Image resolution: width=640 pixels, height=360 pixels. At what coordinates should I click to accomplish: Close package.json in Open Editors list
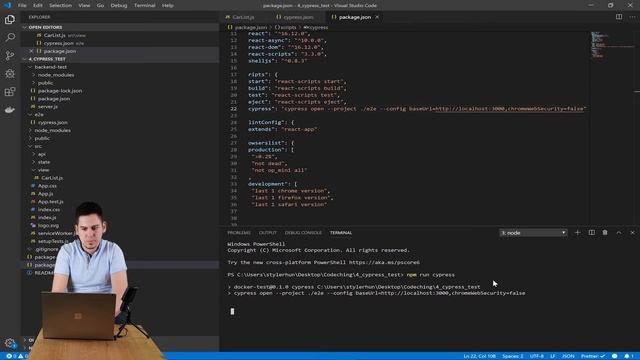[31, 51]
